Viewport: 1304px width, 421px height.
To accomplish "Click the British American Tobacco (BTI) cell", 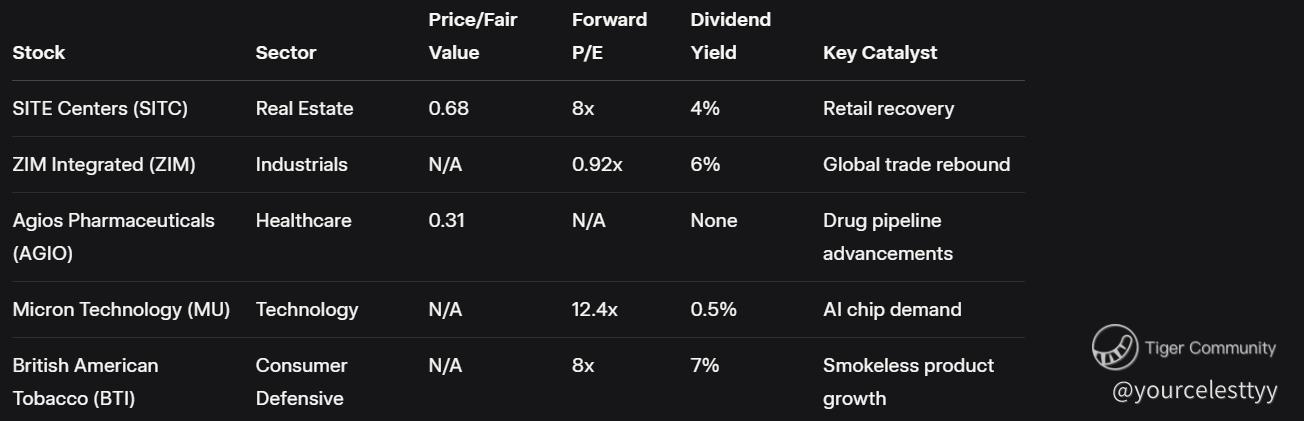I will [85, 381].
